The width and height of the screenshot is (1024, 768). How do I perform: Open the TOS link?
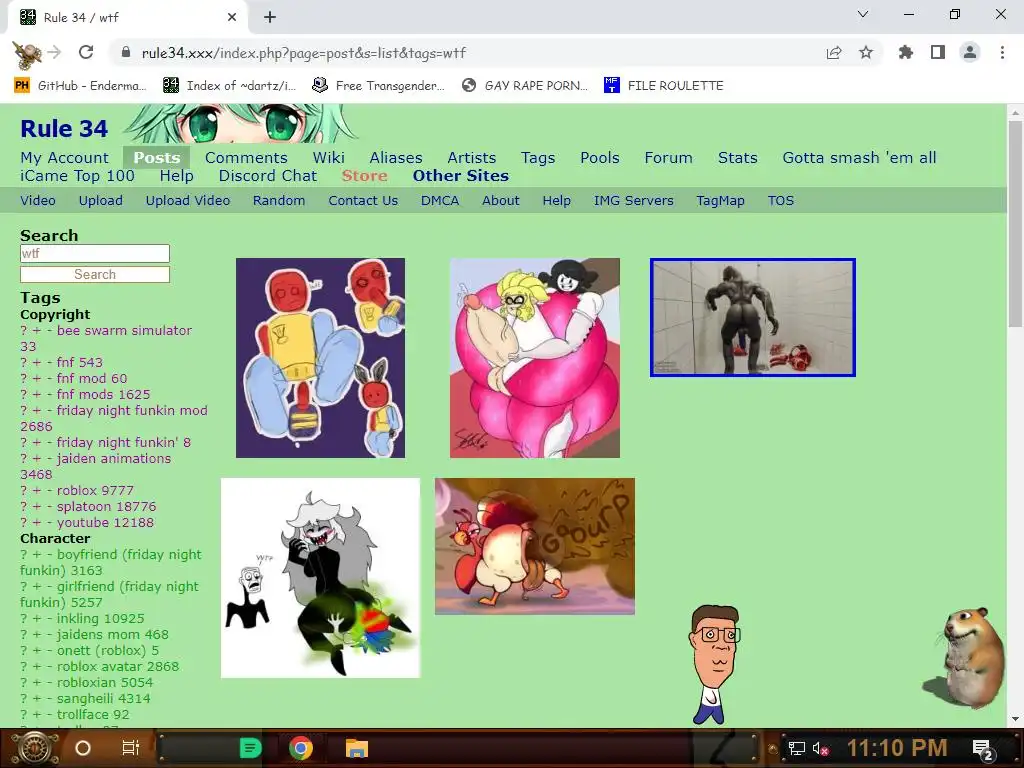pyautogui.click(x=781, y=200)
